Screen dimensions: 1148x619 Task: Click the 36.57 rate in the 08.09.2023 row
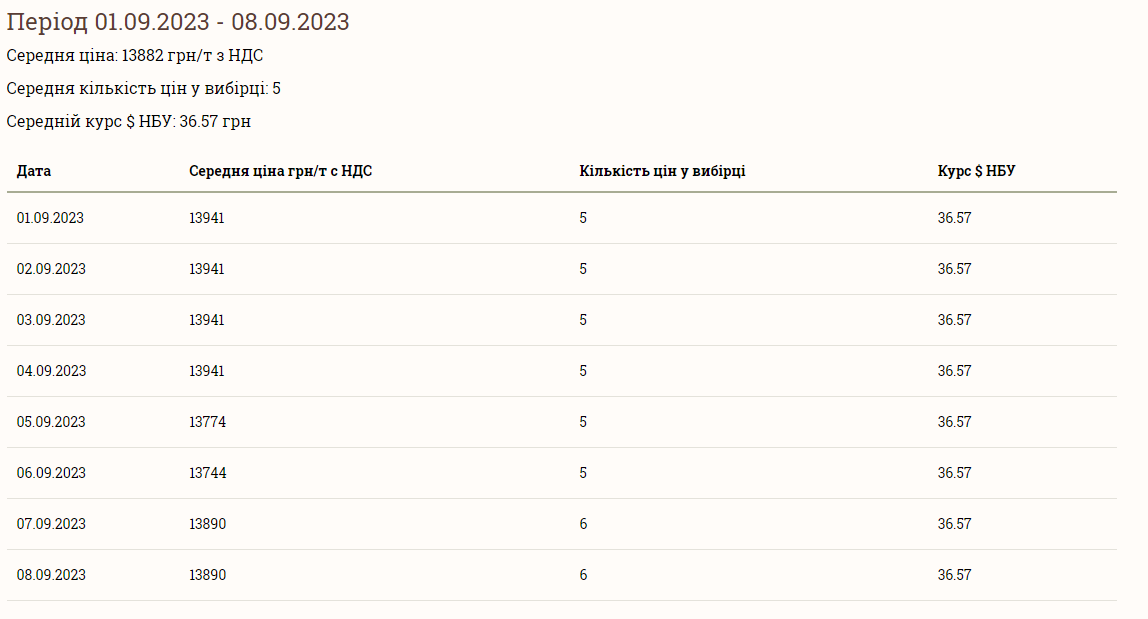[x=954, y=575]
